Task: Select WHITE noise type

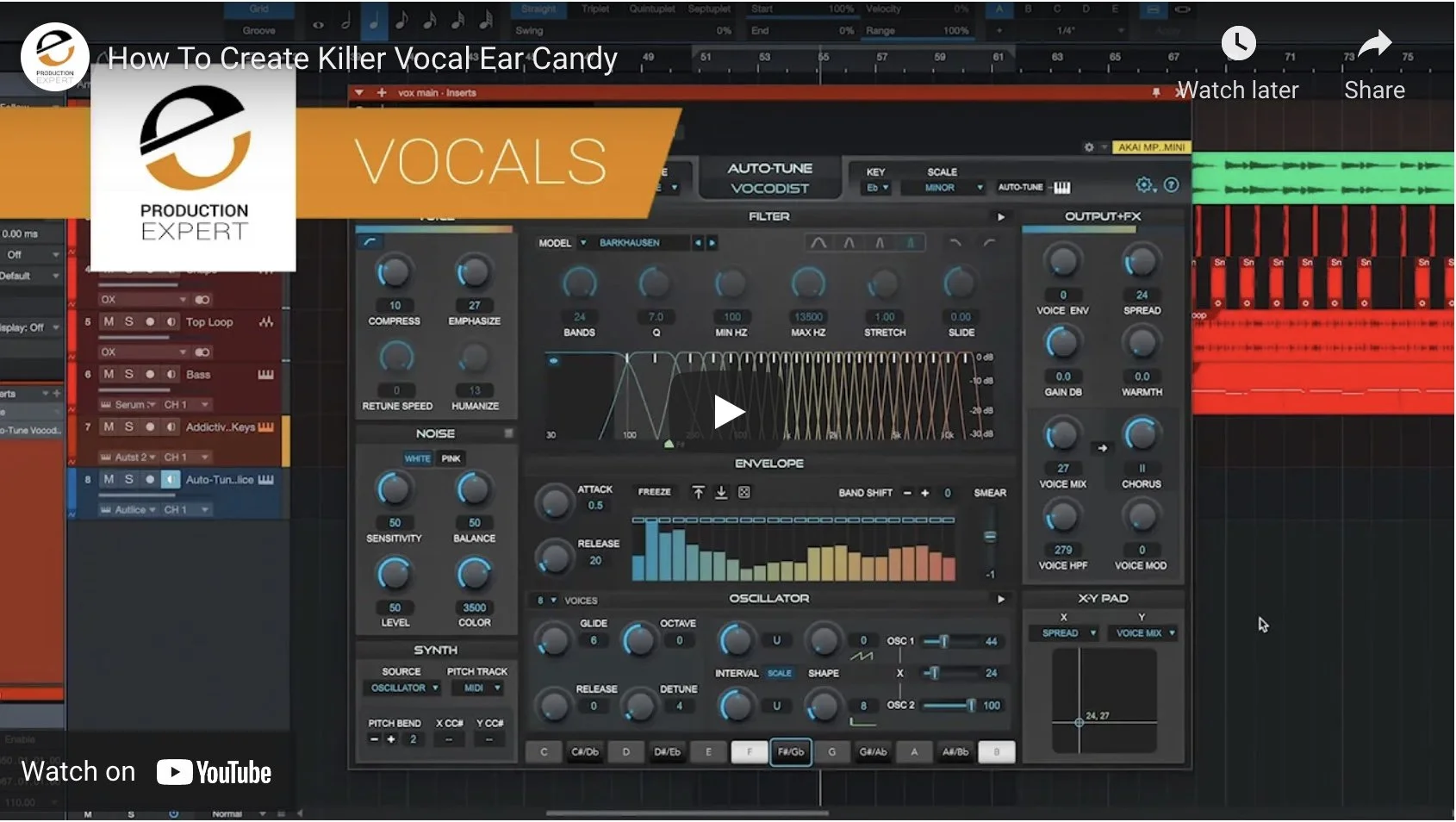Action: coord(418,458)
